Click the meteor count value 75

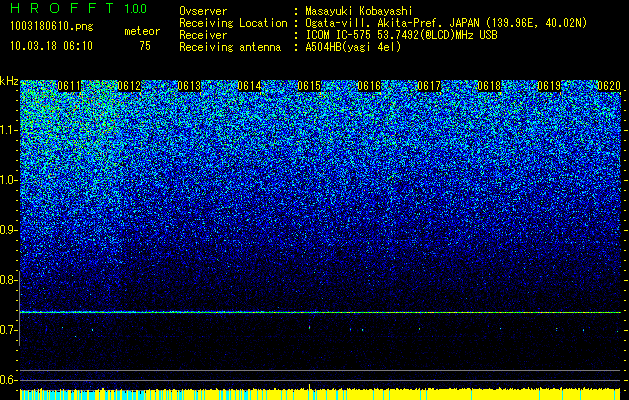(x=145, y=46)
